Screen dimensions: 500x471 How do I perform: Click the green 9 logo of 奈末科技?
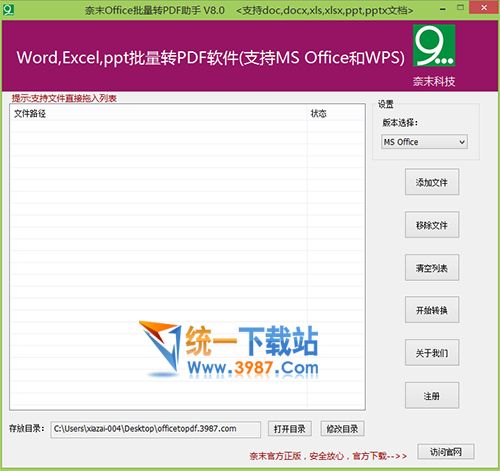(434, 46)
